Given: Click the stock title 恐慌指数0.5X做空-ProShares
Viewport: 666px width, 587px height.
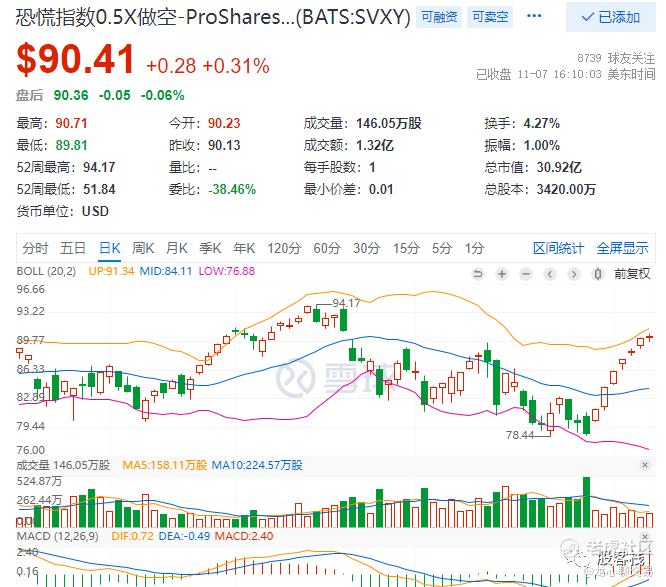Looking at the screenshot, I should click(x=213, y=18).
